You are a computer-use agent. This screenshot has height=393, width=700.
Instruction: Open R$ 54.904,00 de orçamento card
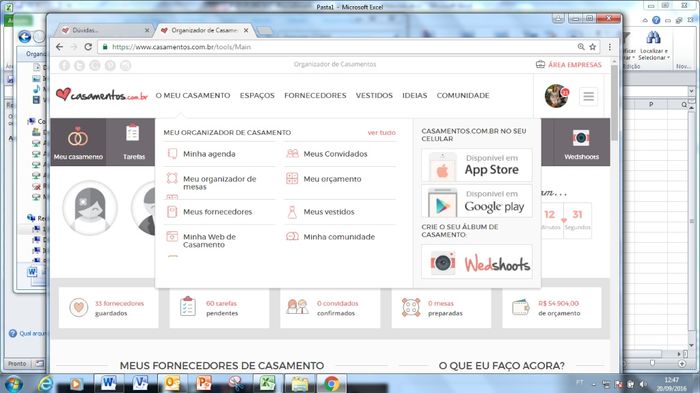[552, 308]
